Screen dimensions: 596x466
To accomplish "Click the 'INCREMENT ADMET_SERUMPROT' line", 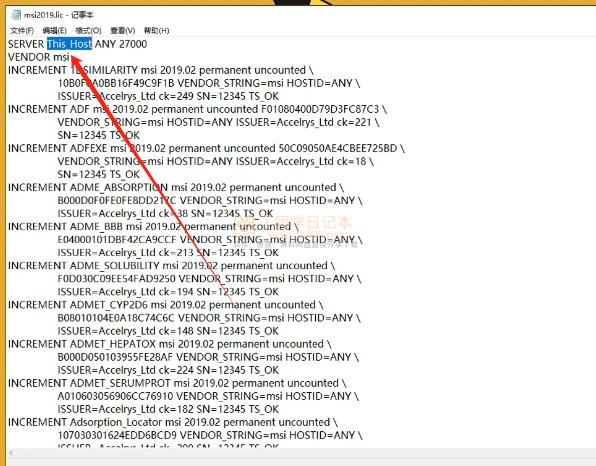I will [177, 383].
